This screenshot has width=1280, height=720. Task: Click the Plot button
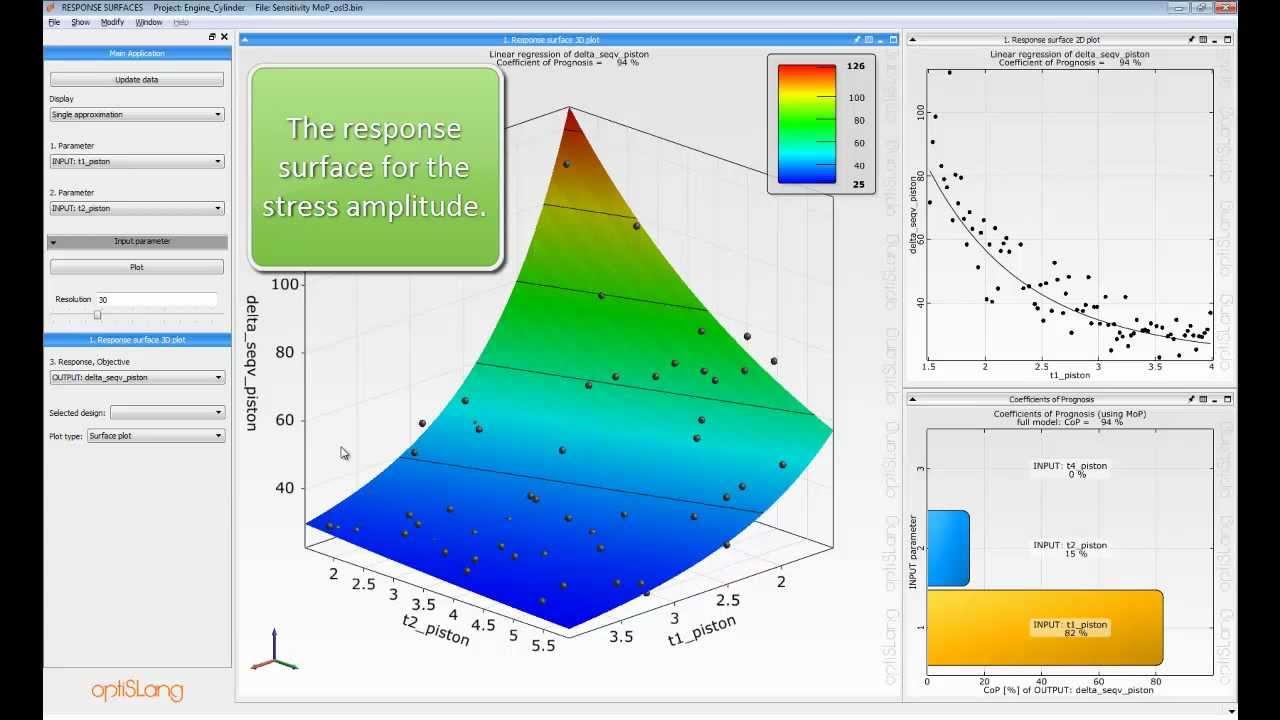click(137, 267)
